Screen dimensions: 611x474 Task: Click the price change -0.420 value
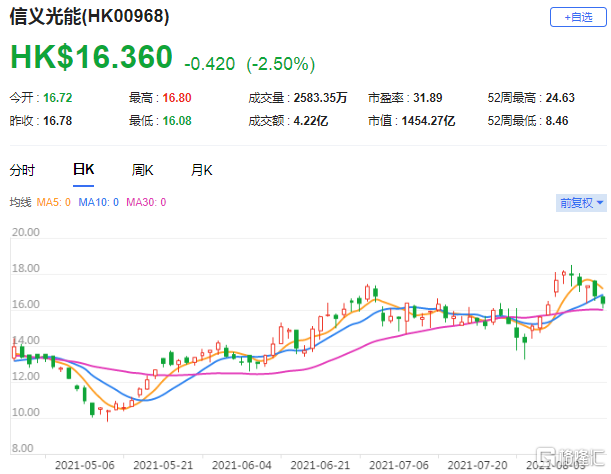[x=210, y=64]
